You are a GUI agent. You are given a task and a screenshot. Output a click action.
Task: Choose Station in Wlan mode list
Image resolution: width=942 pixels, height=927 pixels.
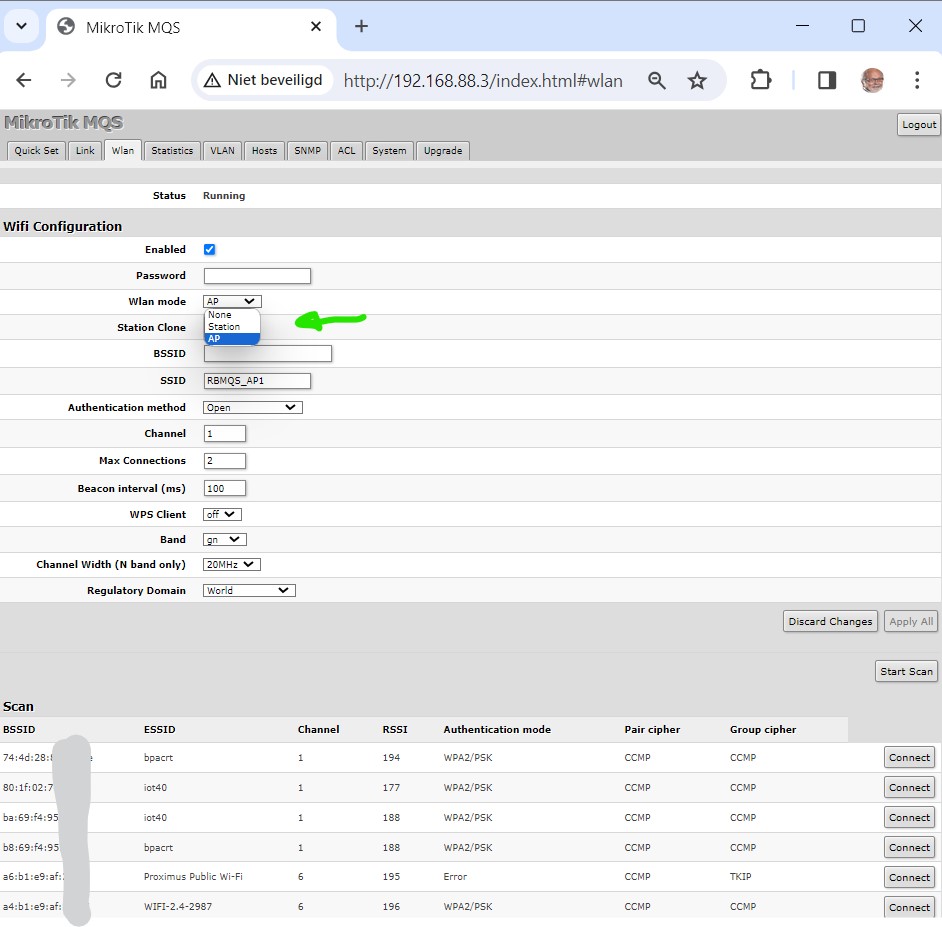click(x=224, y=327)
